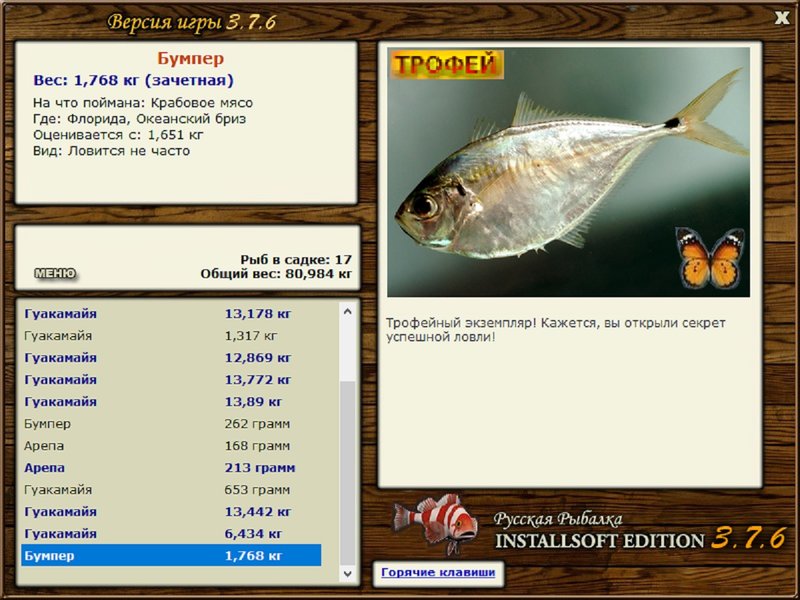Select Бумпер 262 грамм row

click(171, 423)
